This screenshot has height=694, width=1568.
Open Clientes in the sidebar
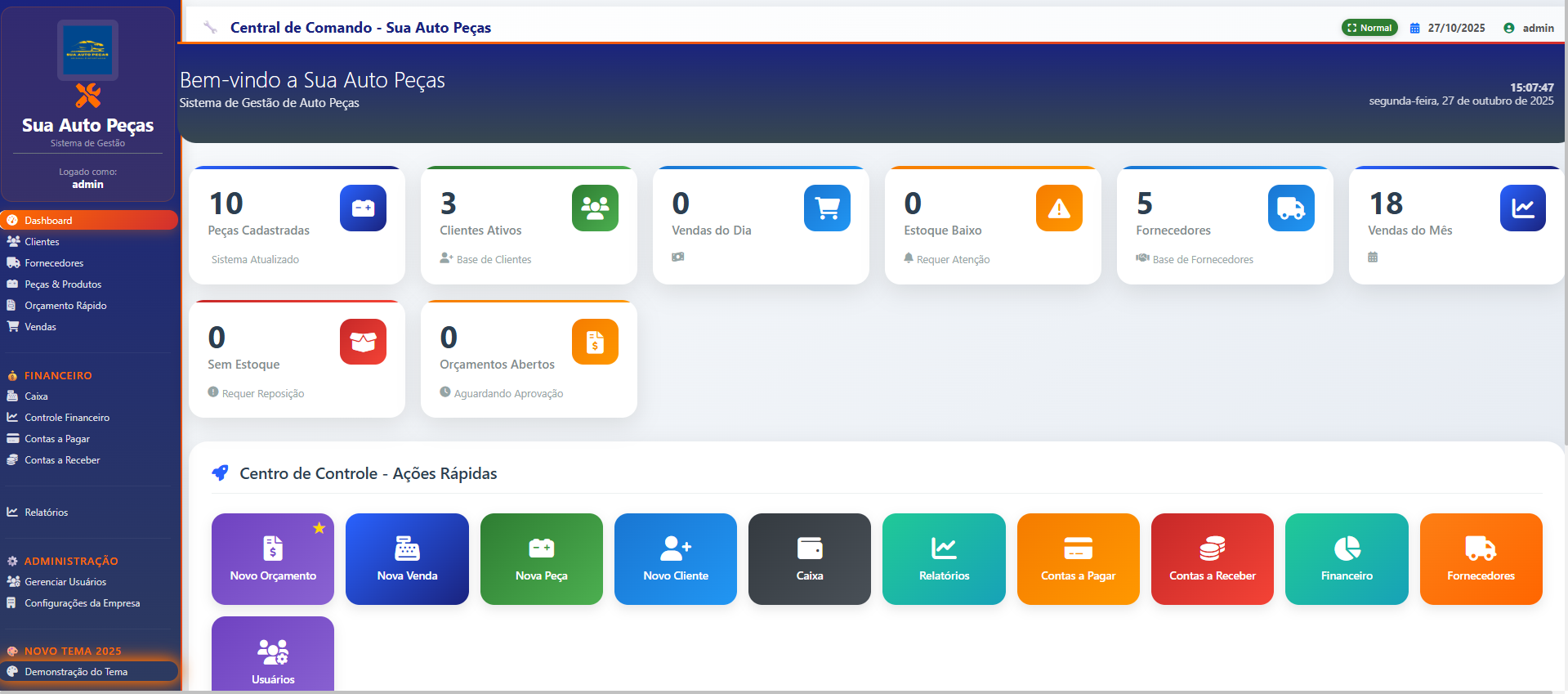(42, 242)
